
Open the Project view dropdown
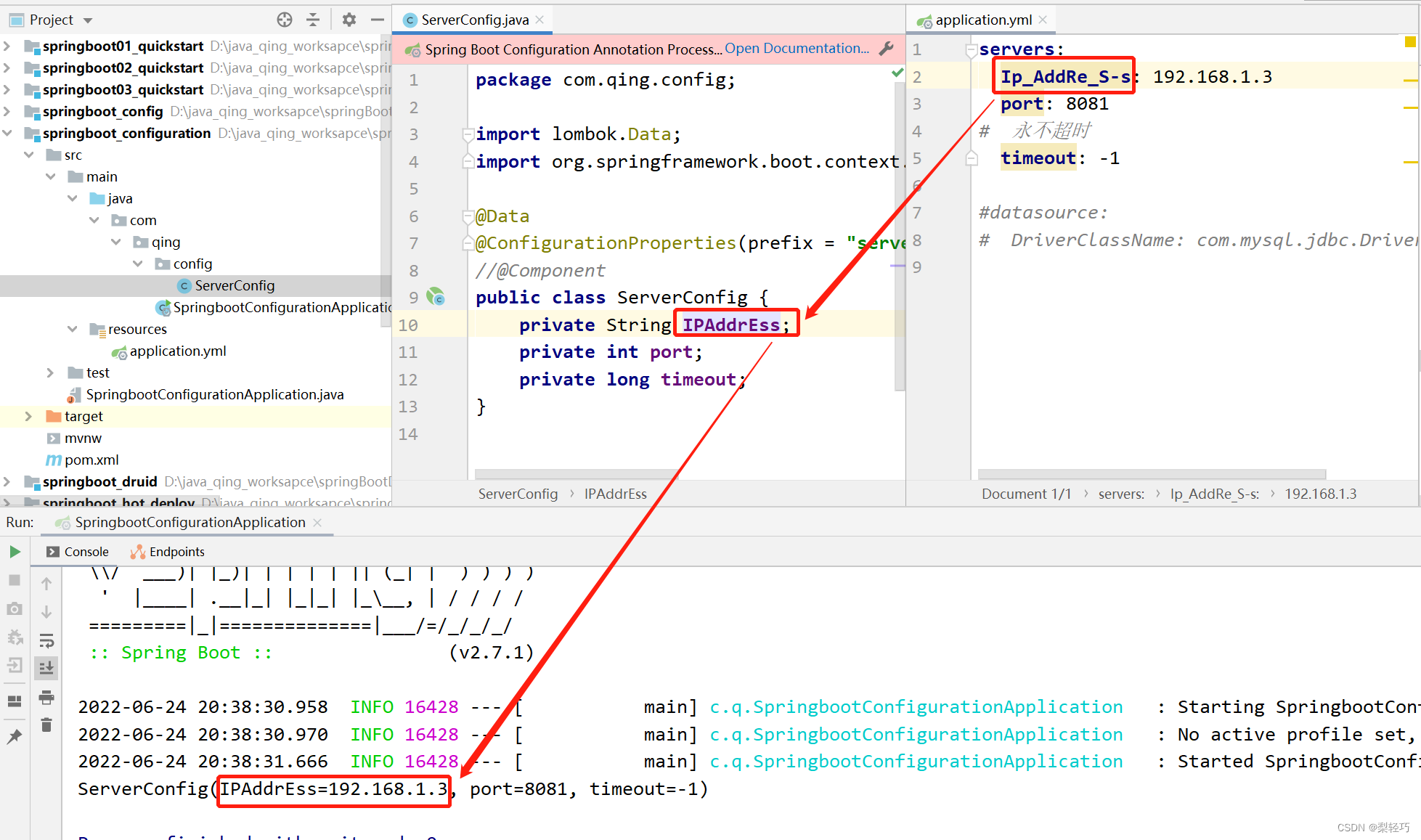pos(88,20)
